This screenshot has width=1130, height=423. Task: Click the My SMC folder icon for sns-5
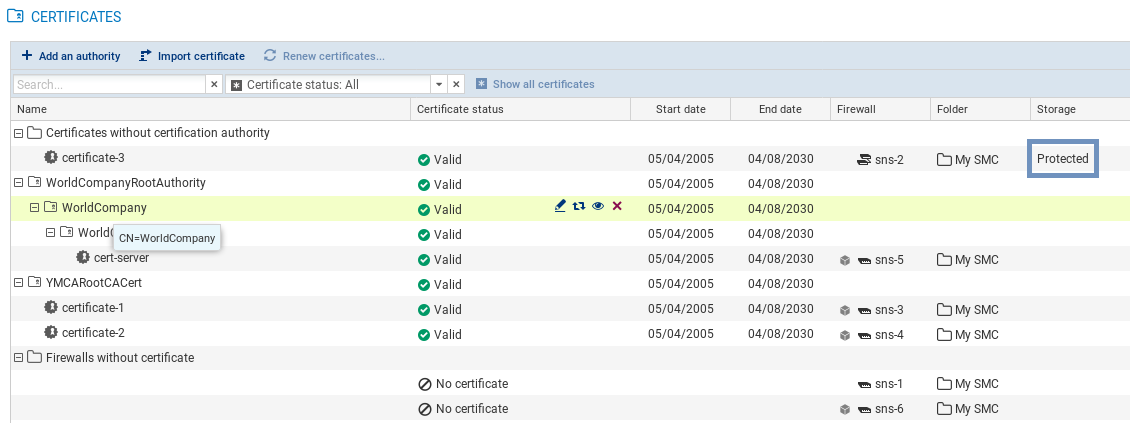coord(943,260)
